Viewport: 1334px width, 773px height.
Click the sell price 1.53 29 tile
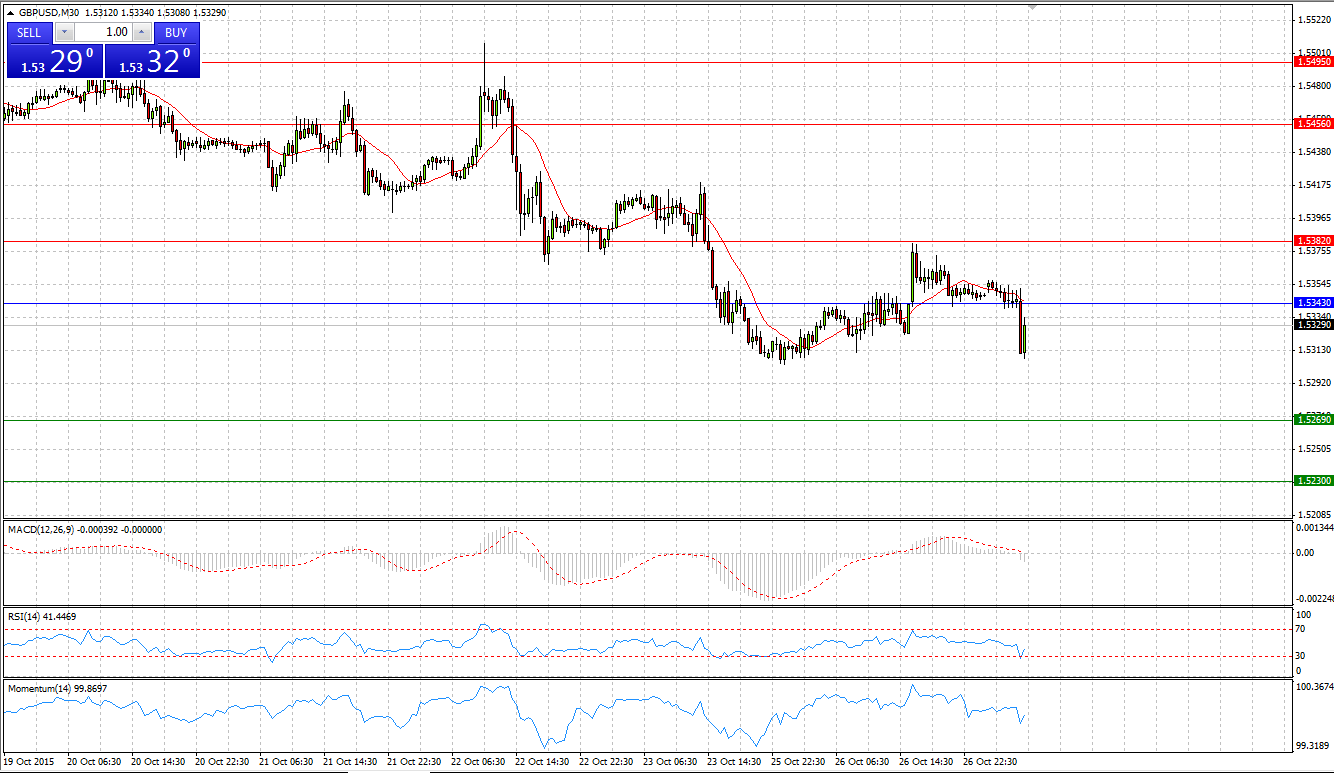point(56,61)
